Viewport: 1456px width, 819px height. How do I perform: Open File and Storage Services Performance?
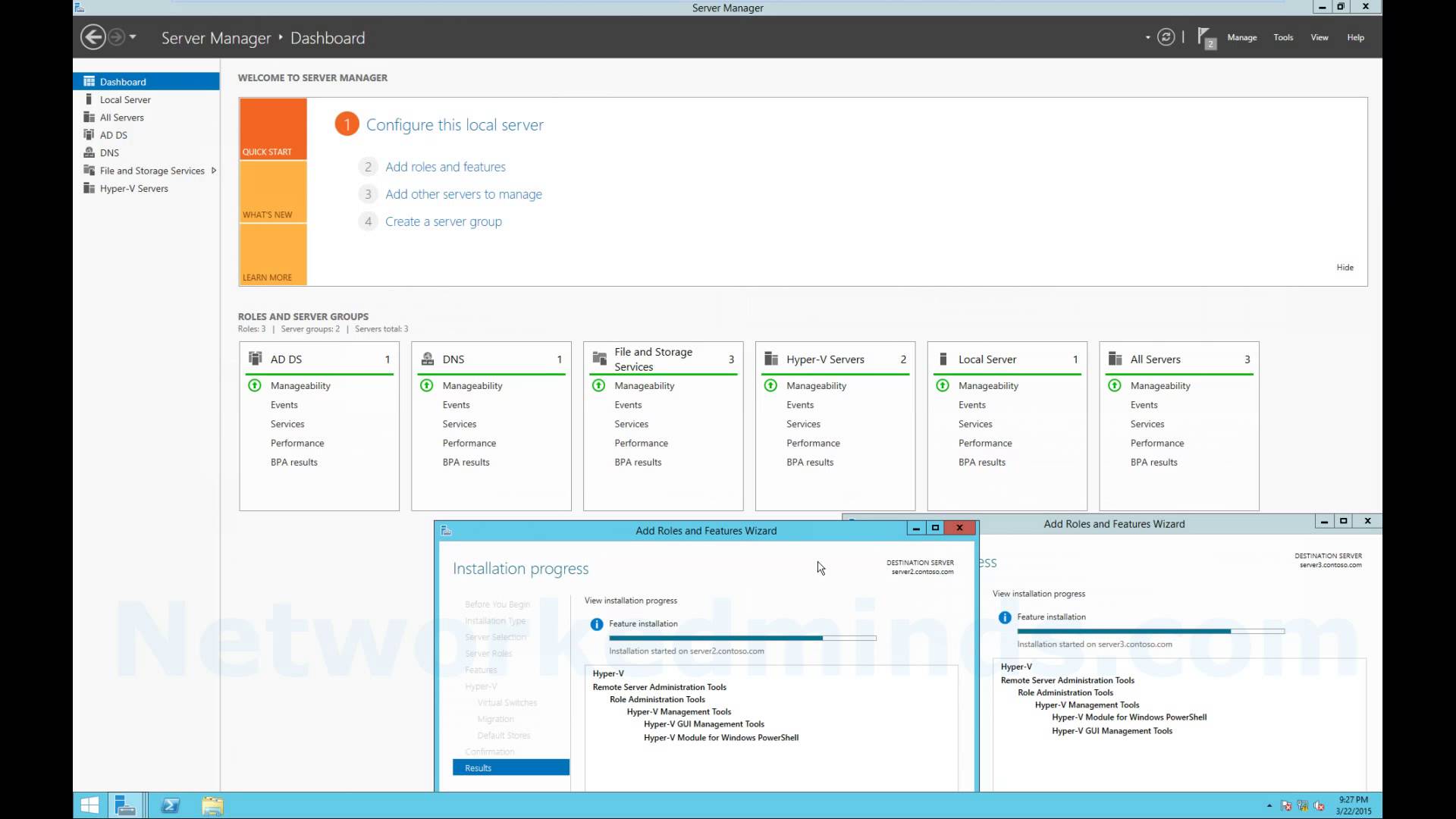pyautogui.click(x=642, y=443)
